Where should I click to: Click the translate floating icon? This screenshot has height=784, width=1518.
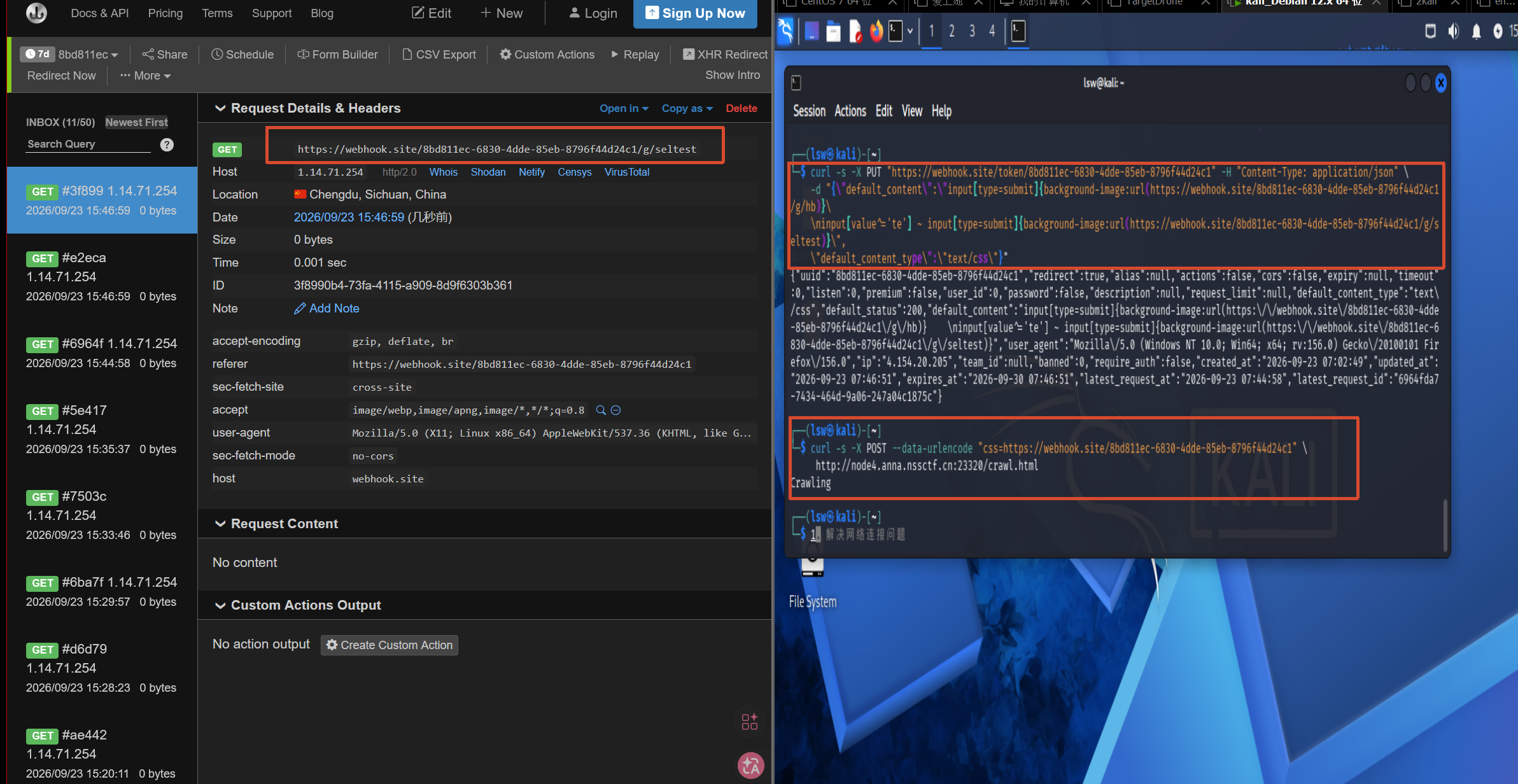point(750,766)
